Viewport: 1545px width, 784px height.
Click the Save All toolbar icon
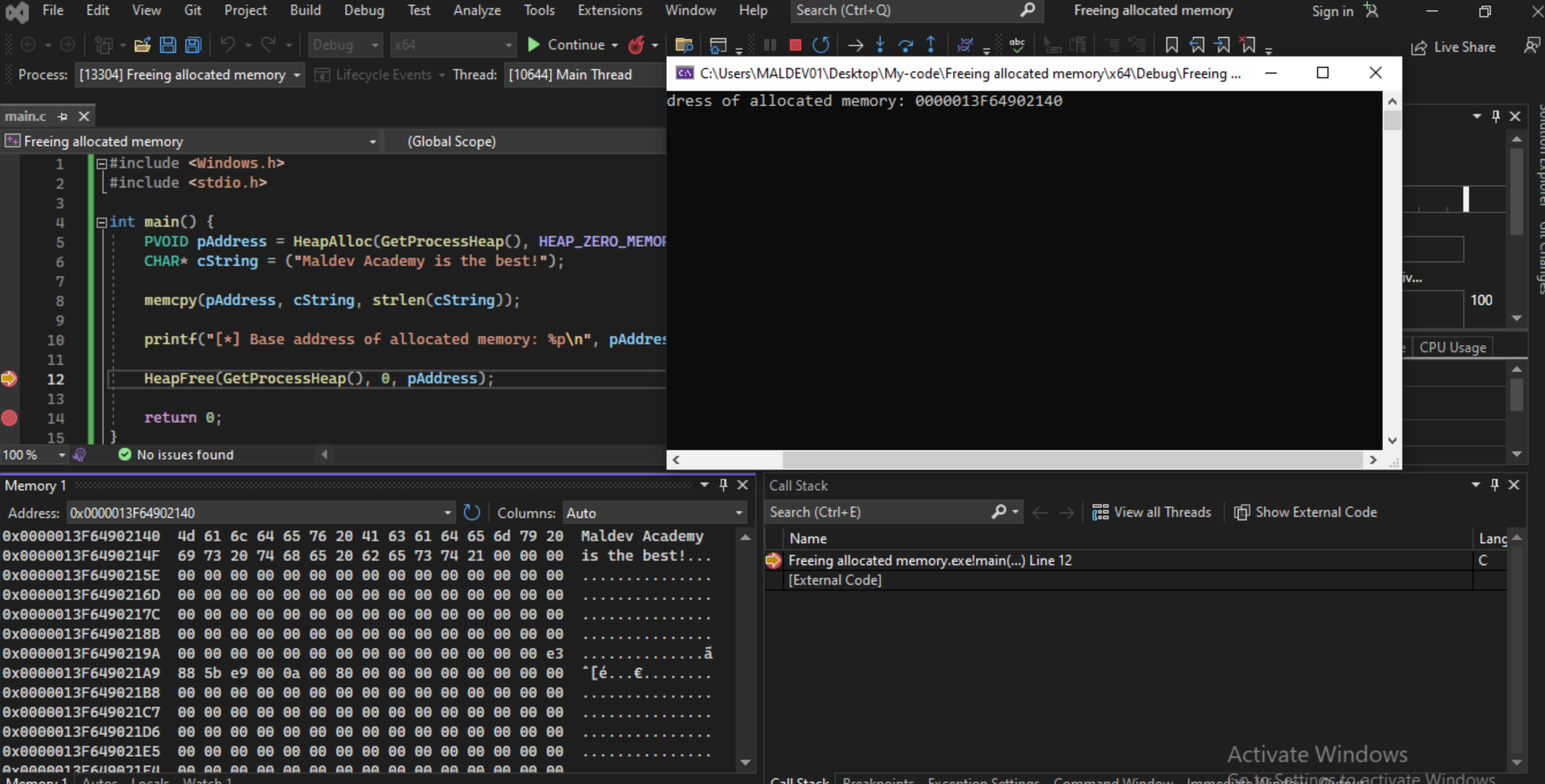pyautogui.click(x=193, y=45)
